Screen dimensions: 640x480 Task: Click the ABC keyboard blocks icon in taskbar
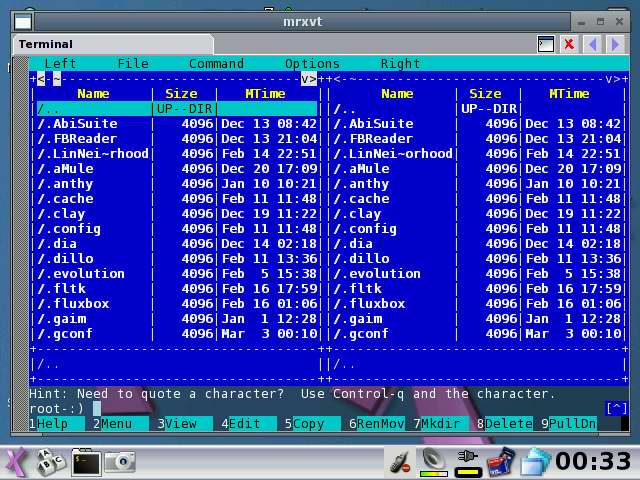(x=50, y=461)
